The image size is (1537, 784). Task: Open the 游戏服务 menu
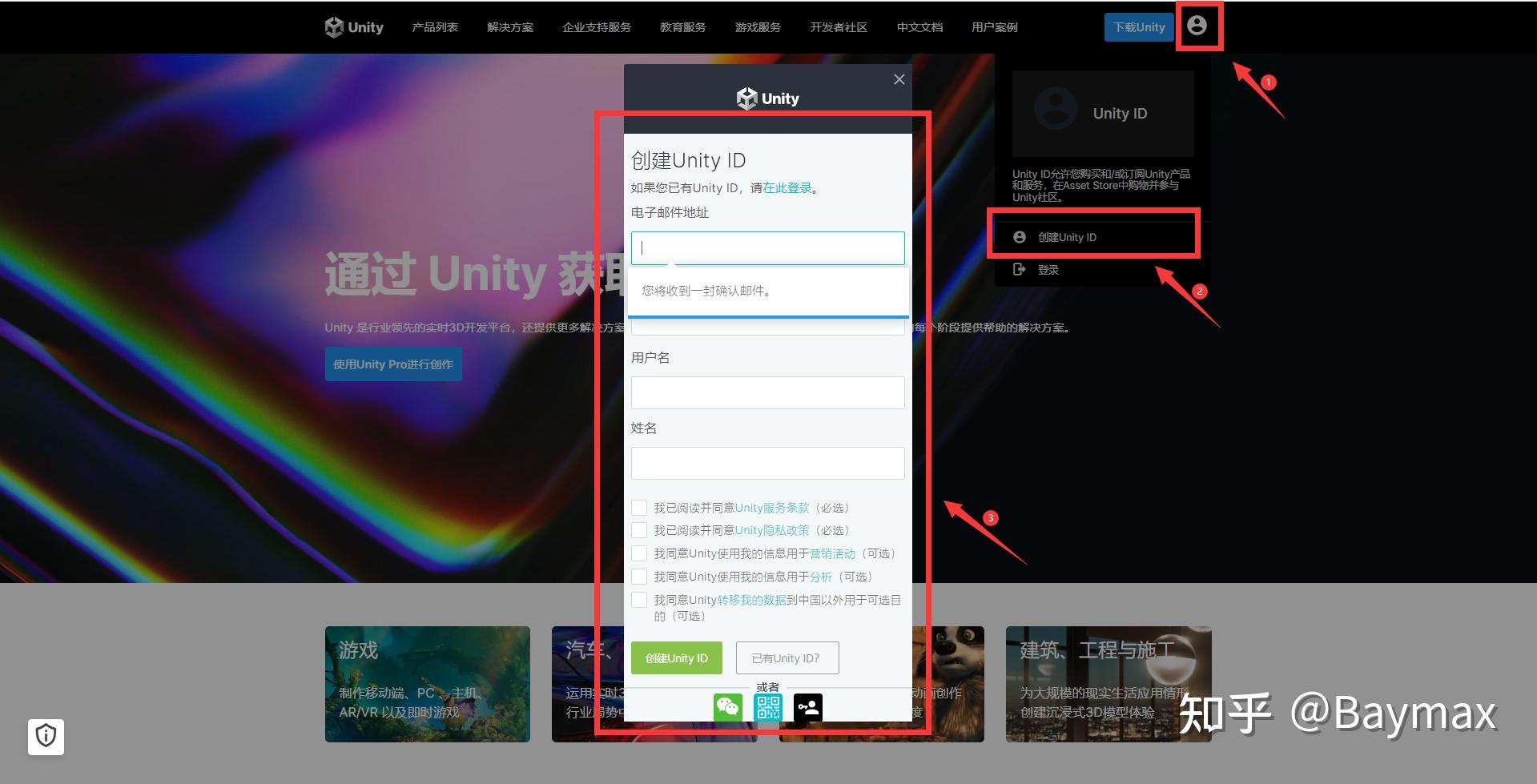pos(756,26)
